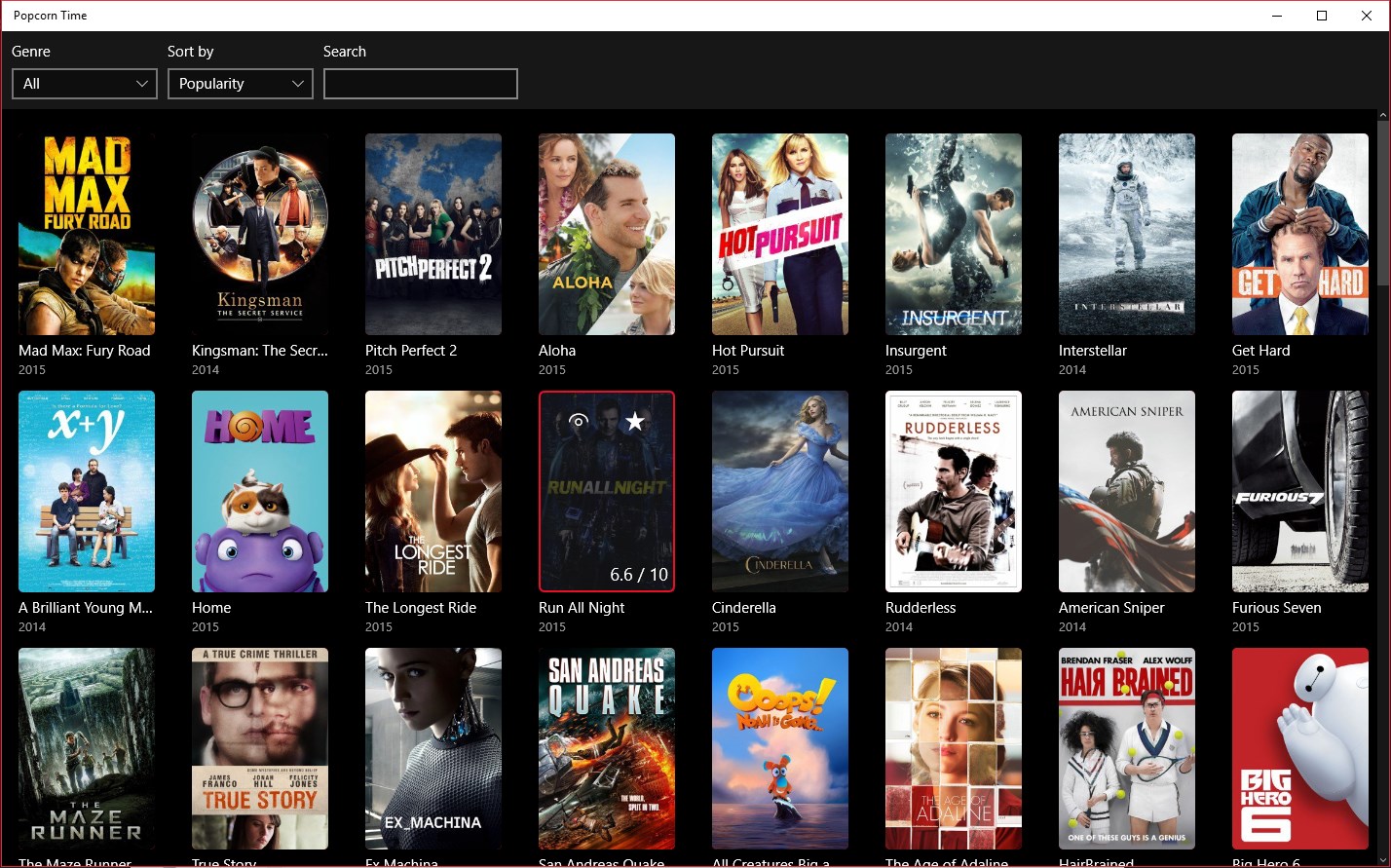
Task: Select the Pitch Perfect 2 poster
Action: (x=433, y=235)
